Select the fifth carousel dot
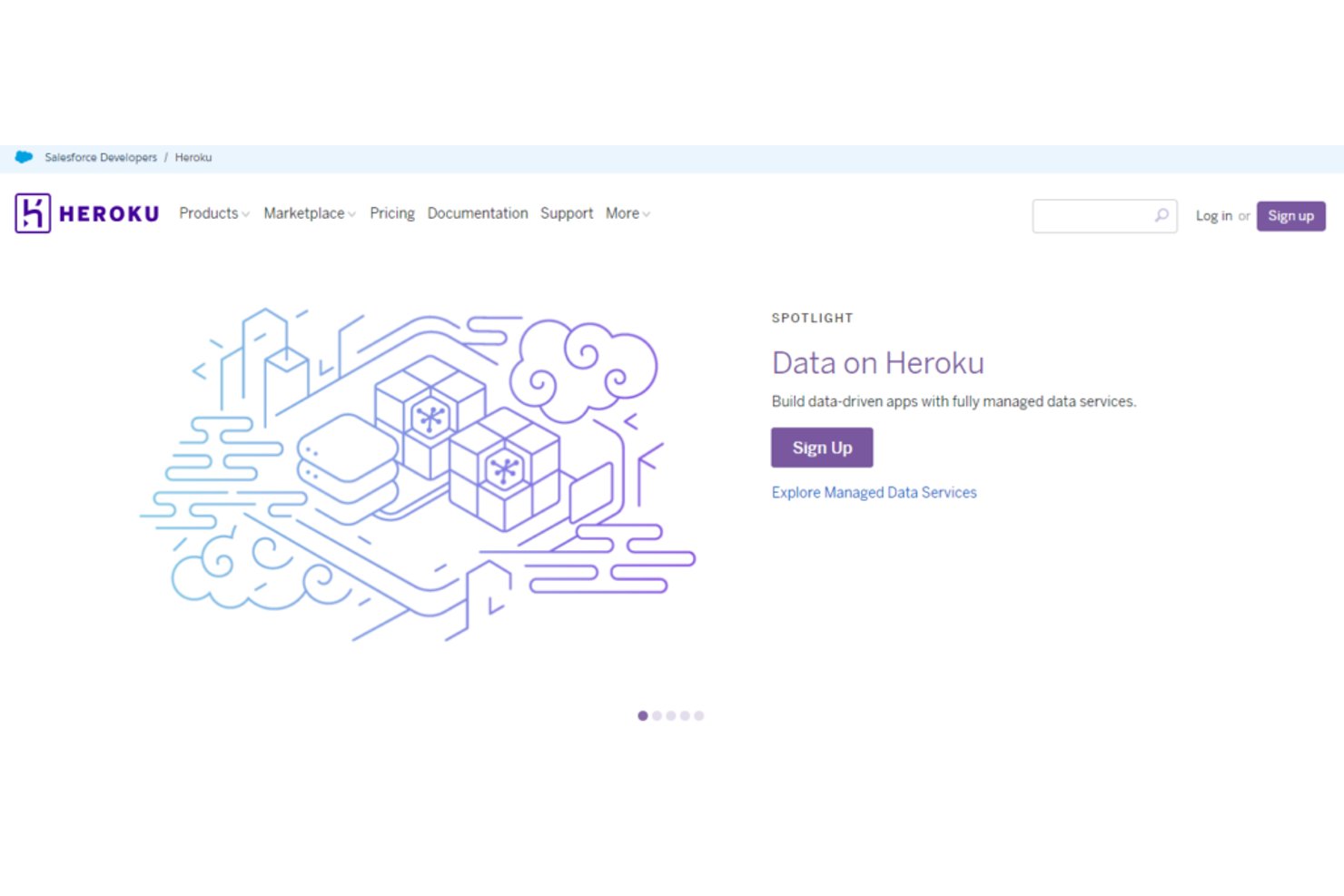Image resolution: width=1344 pixels, height=896 pixels. [699, 715]
